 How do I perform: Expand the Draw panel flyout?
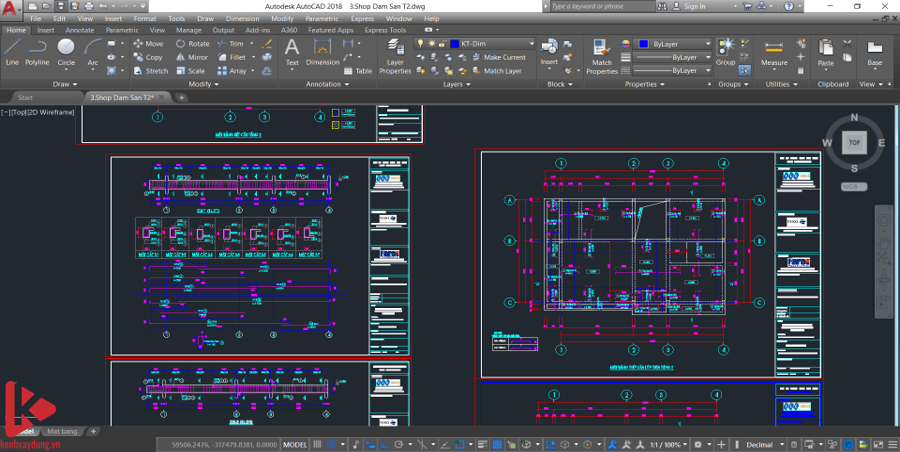pyautogui.click(x=67, y=84)
